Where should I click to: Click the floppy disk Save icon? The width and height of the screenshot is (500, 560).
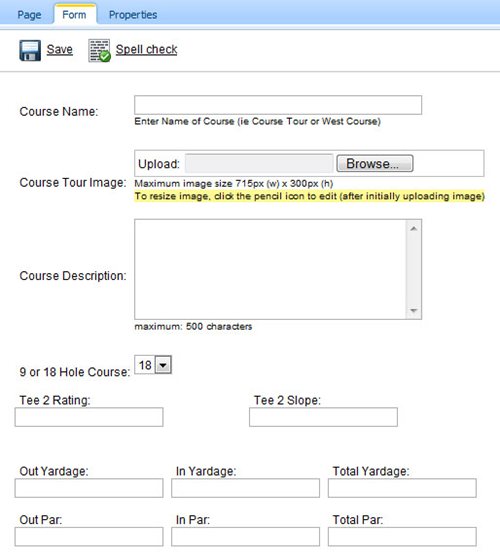(x=30, y=50)
